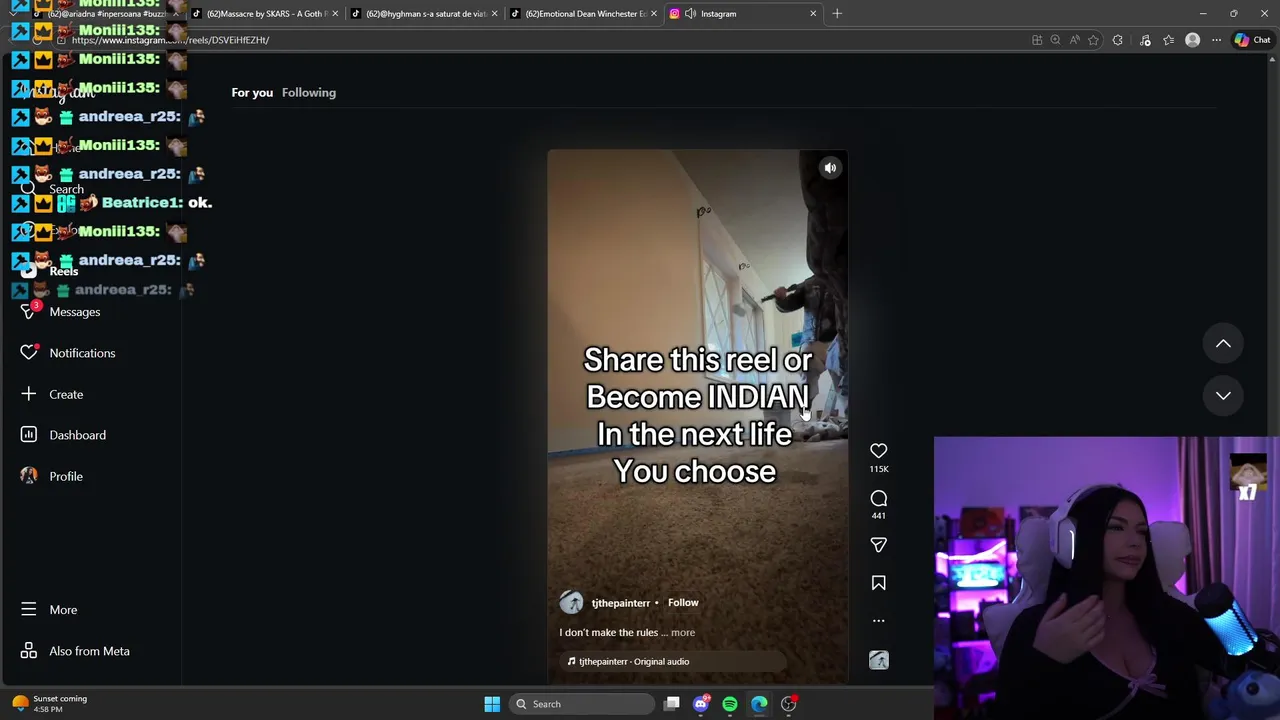The image size is (1280, 720).
Task: Switch to the Massacre by SKARS TikTok tab
Action: [265, 14]
